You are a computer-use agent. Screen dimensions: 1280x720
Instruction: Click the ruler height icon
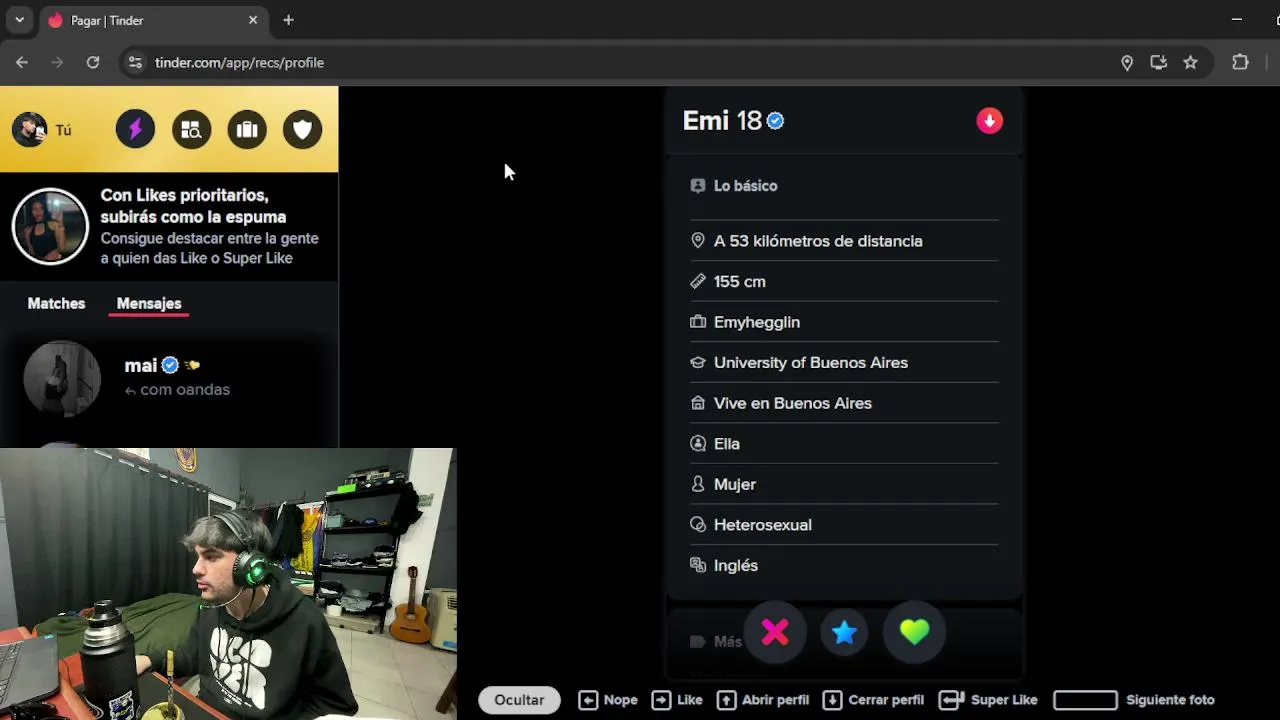click(698, 282)
